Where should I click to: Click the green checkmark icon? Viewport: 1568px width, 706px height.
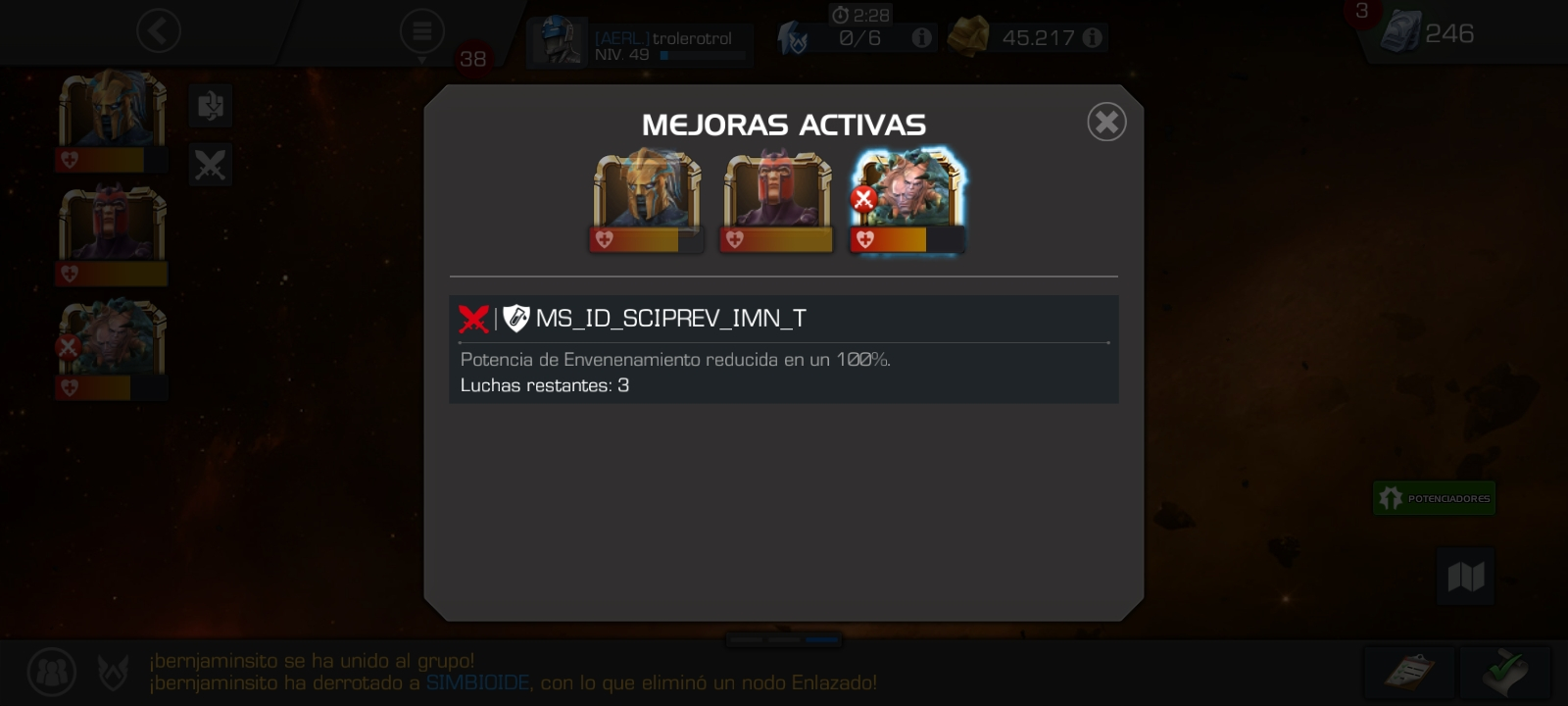[x=1505, y=672]
